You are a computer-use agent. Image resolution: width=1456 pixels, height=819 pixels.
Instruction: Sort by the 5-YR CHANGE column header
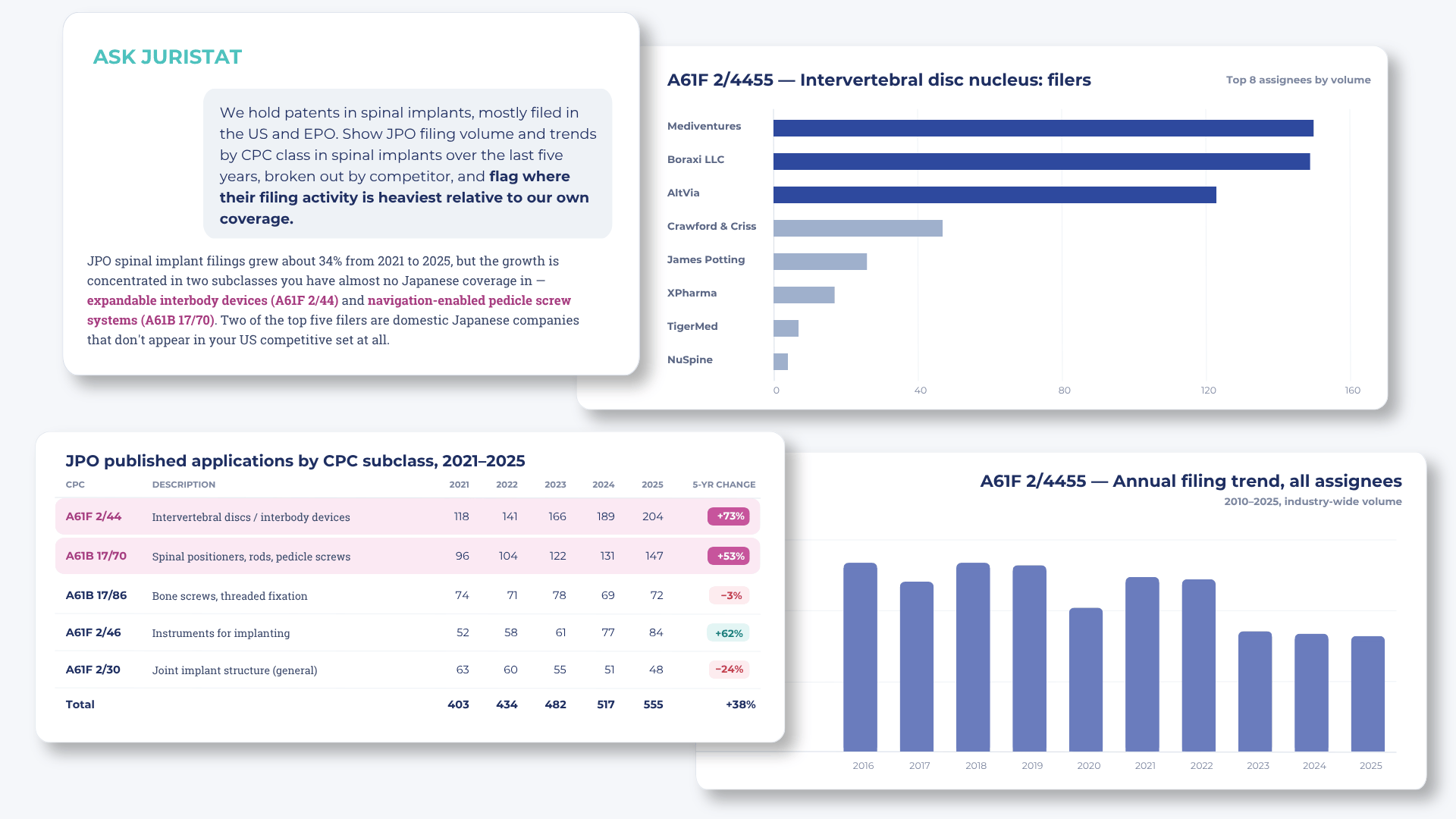(x=723, y=485)
